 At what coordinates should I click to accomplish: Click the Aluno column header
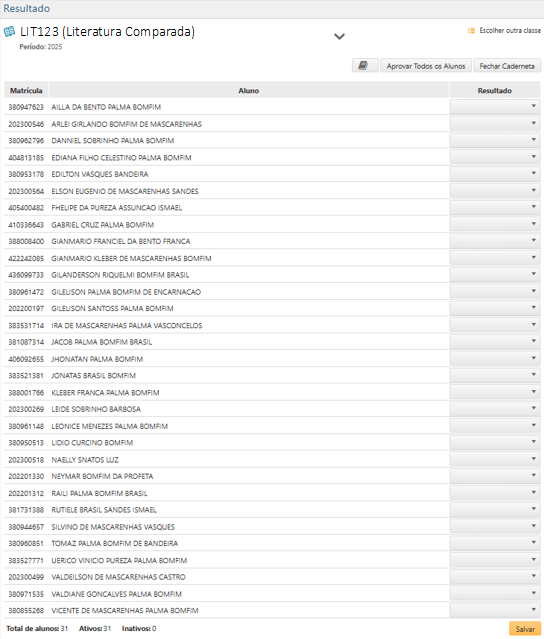249,90
